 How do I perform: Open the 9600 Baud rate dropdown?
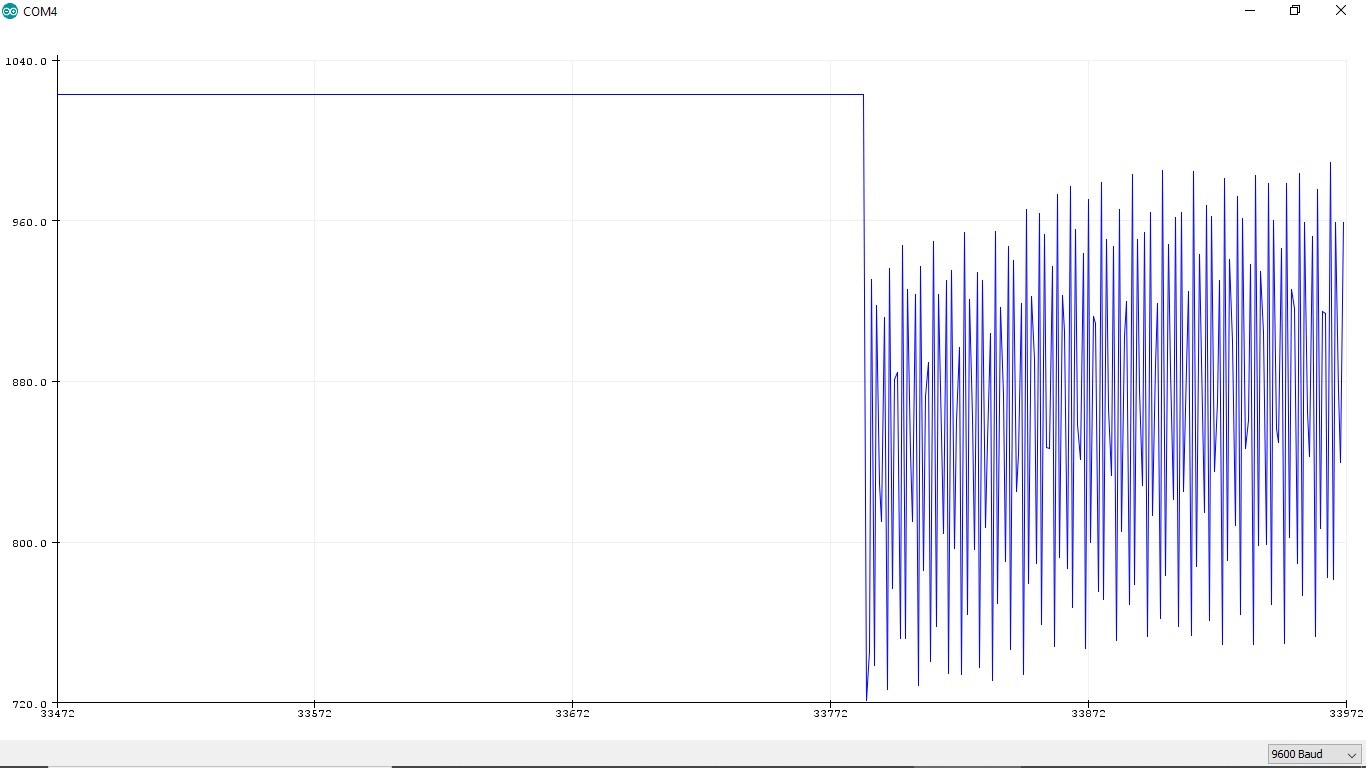tap(1314, 754)
